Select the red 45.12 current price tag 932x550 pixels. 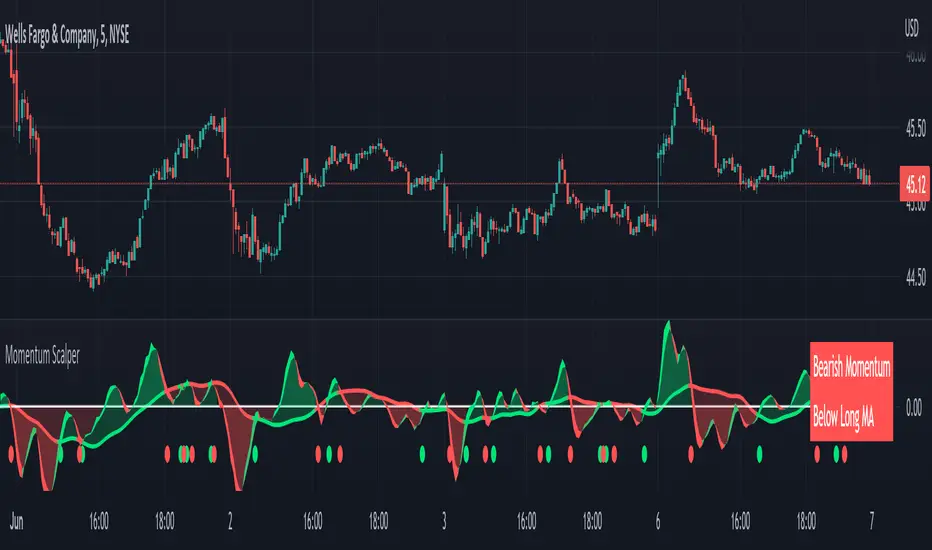point(915,184)
